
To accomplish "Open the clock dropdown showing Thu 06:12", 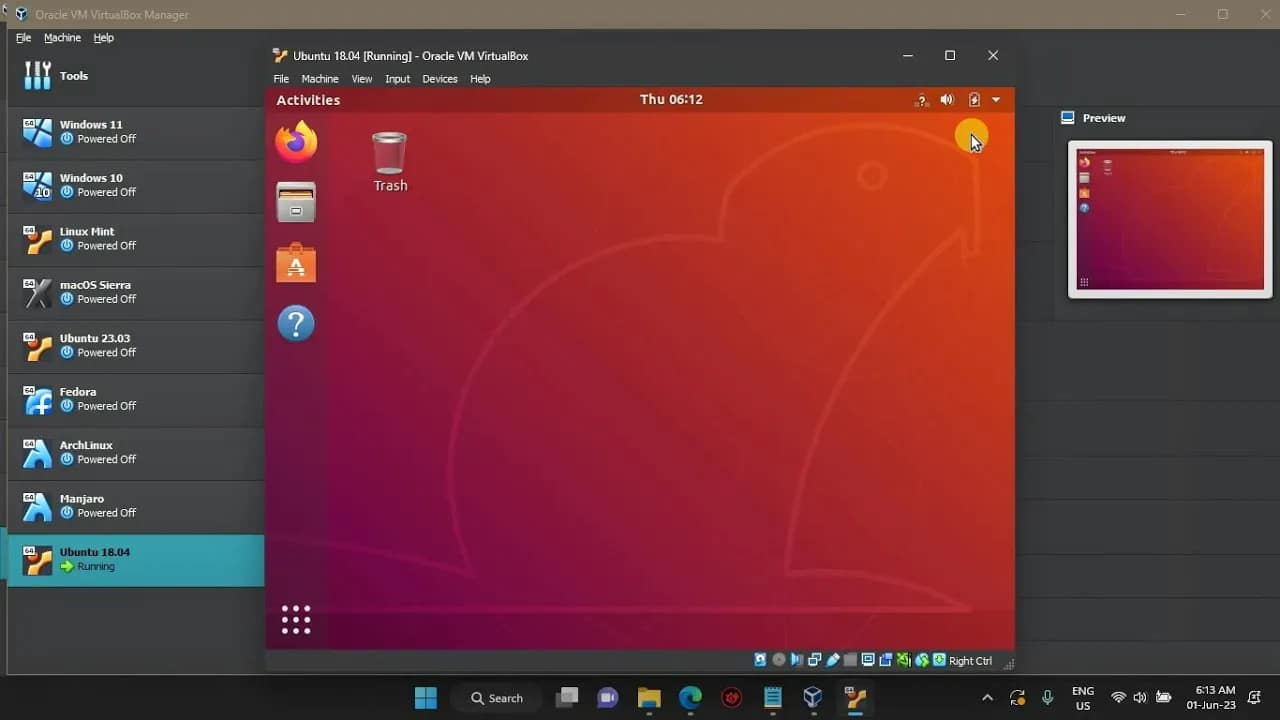I will [671, 99].
